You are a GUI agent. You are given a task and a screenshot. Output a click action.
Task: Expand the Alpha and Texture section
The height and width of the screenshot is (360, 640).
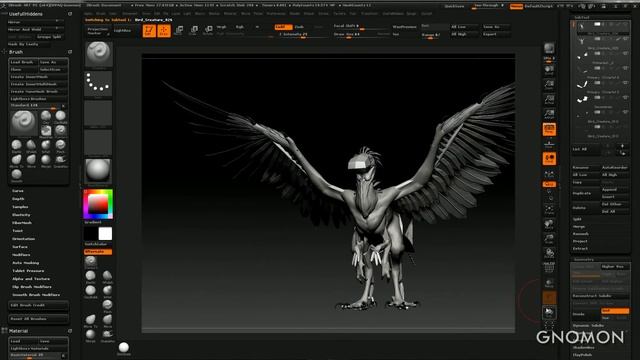31,279
